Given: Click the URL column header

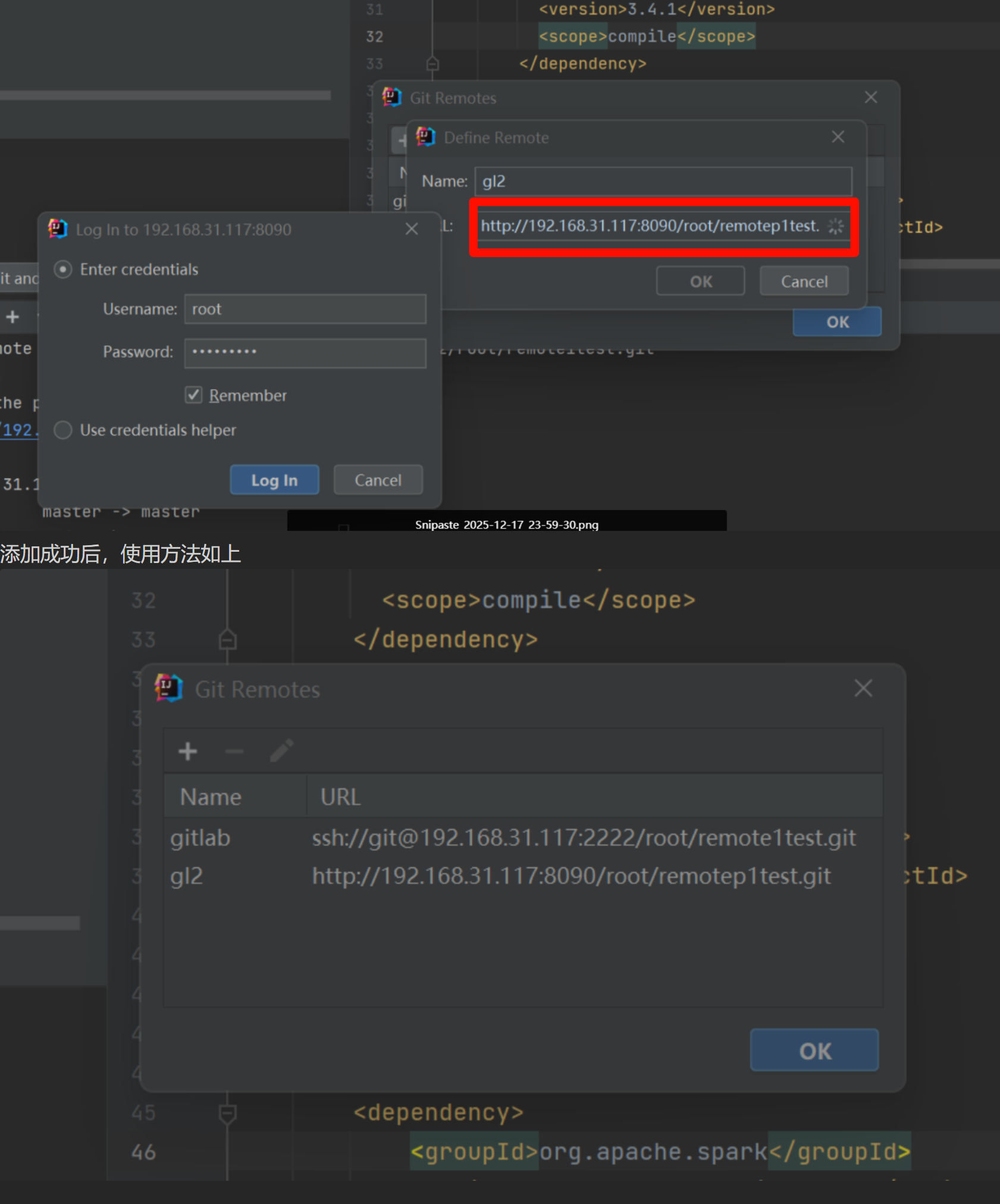Looking at the screenshot, I should pyautogui.click(x=594, y=796).
